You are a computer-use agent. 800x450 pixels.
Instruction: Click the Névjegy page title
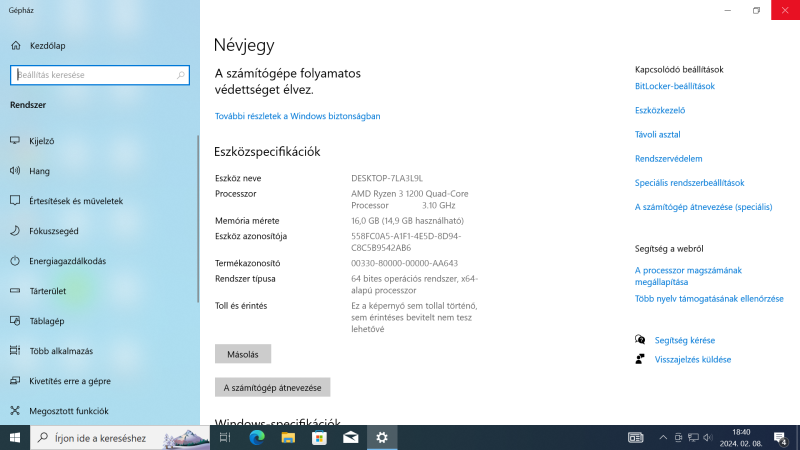(x=244, y=45)
